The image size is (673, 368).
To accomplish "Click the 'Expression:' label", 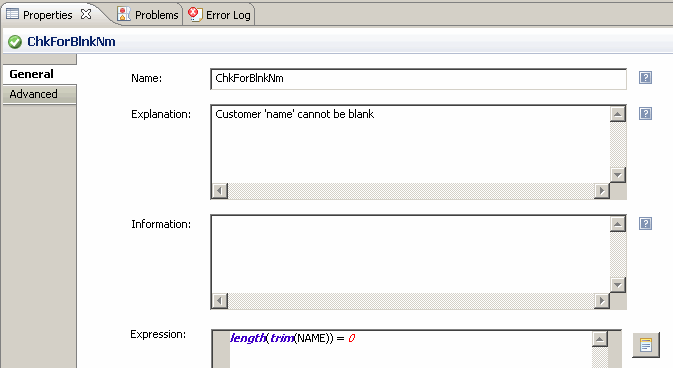I will pyautogui.click(x=158, y=334).
